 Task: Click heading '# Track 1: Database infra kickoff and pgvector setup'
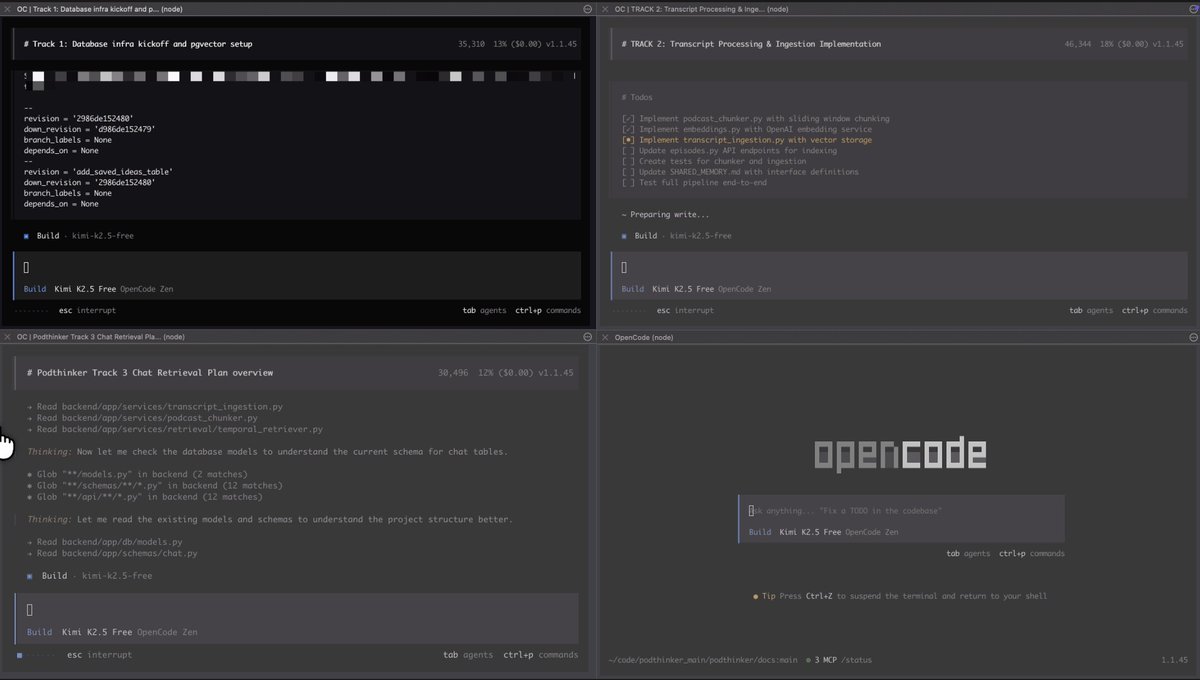pyautogui.click(x=138, y=44)
